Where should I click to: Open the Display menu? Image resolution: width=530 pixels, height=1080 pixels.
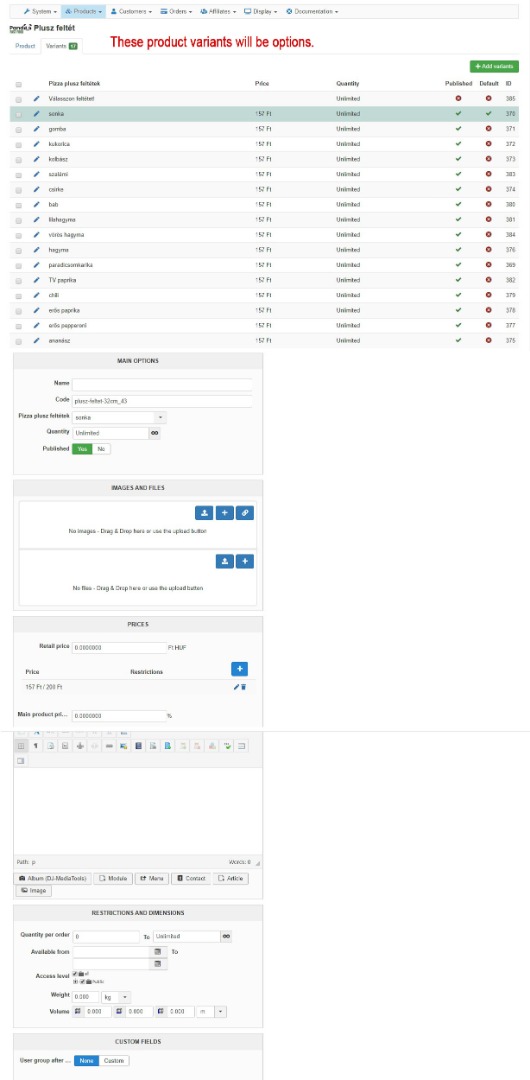coord(261,12)
